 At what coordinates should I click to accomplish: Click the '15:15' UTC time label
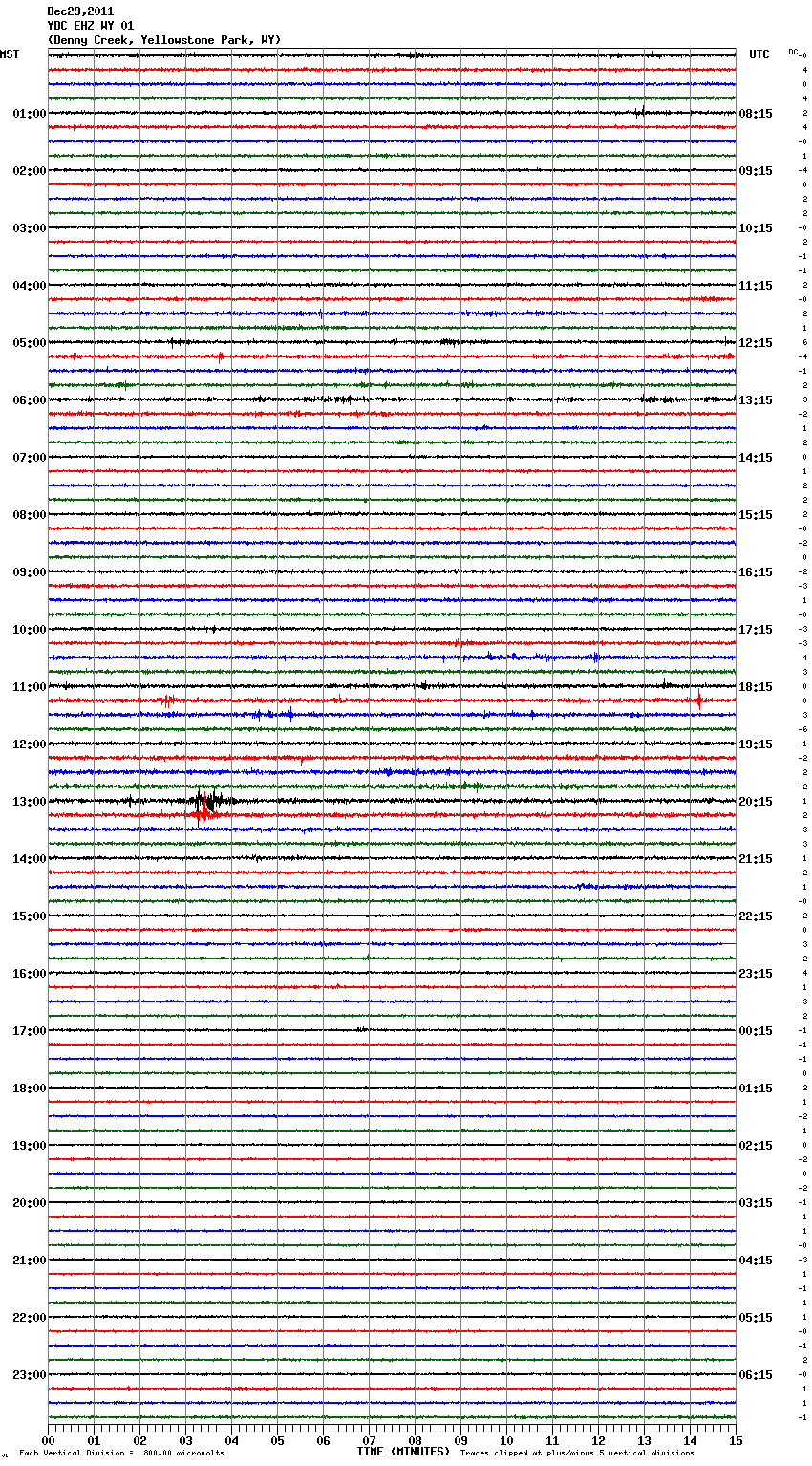[x=756, y=515]
